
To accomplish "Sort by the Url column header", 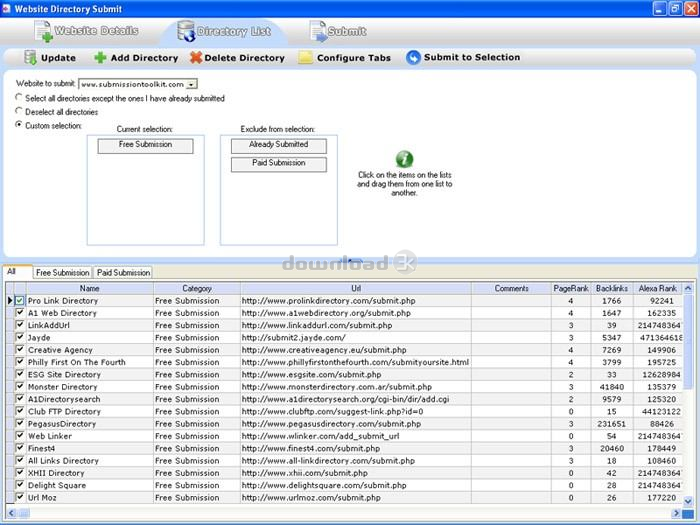I will [356, 288].
